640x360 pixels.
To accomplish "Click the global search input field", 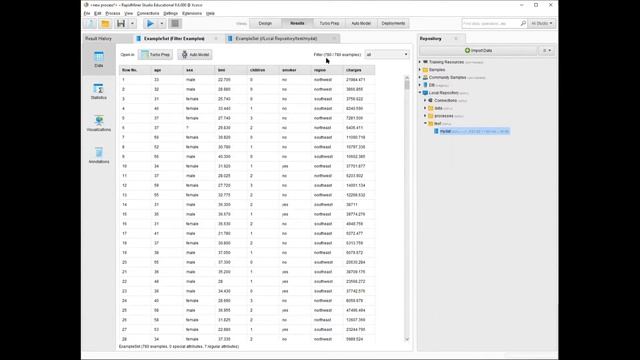I will point(490,24).
